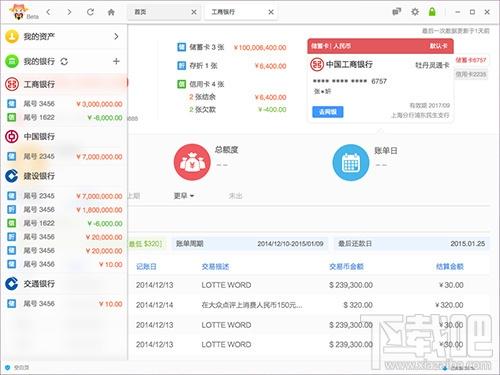Click the 默认卡 label on card header
This screenshot has width=500, height=375.
438,46
